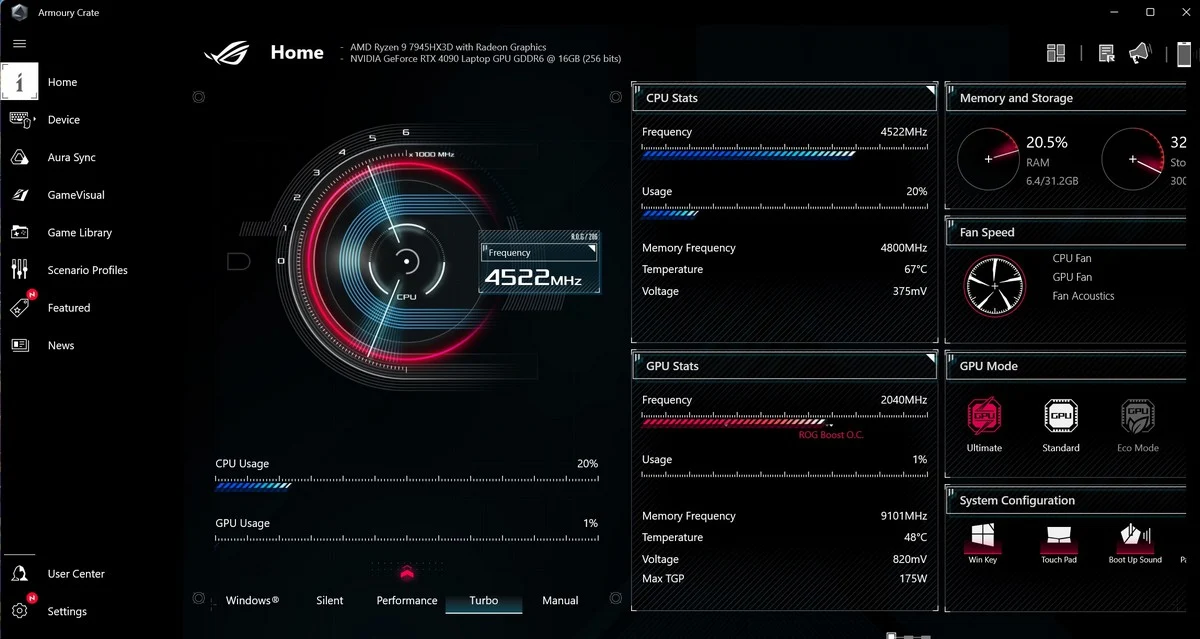
Task: Open Device via its keyboard icon
Action: click(20, 119)
